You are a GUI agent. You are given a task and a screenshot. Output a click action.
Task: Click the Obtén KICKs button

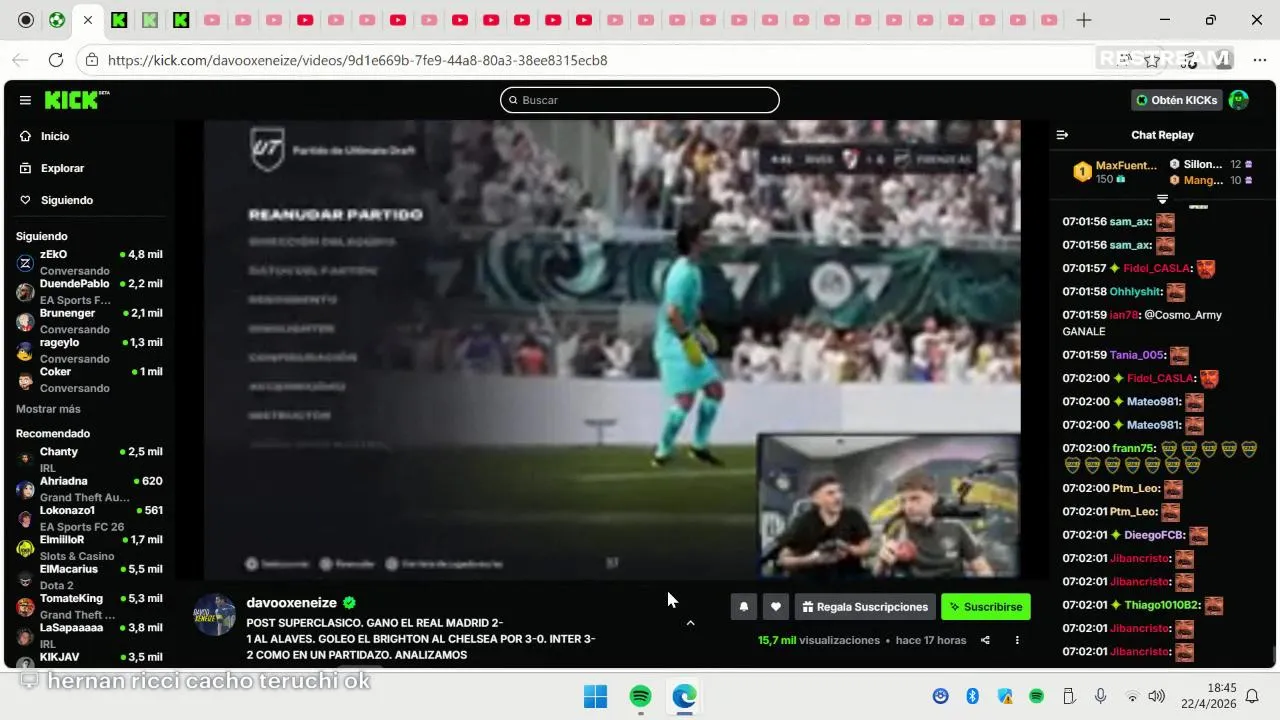coord(1177,100)
